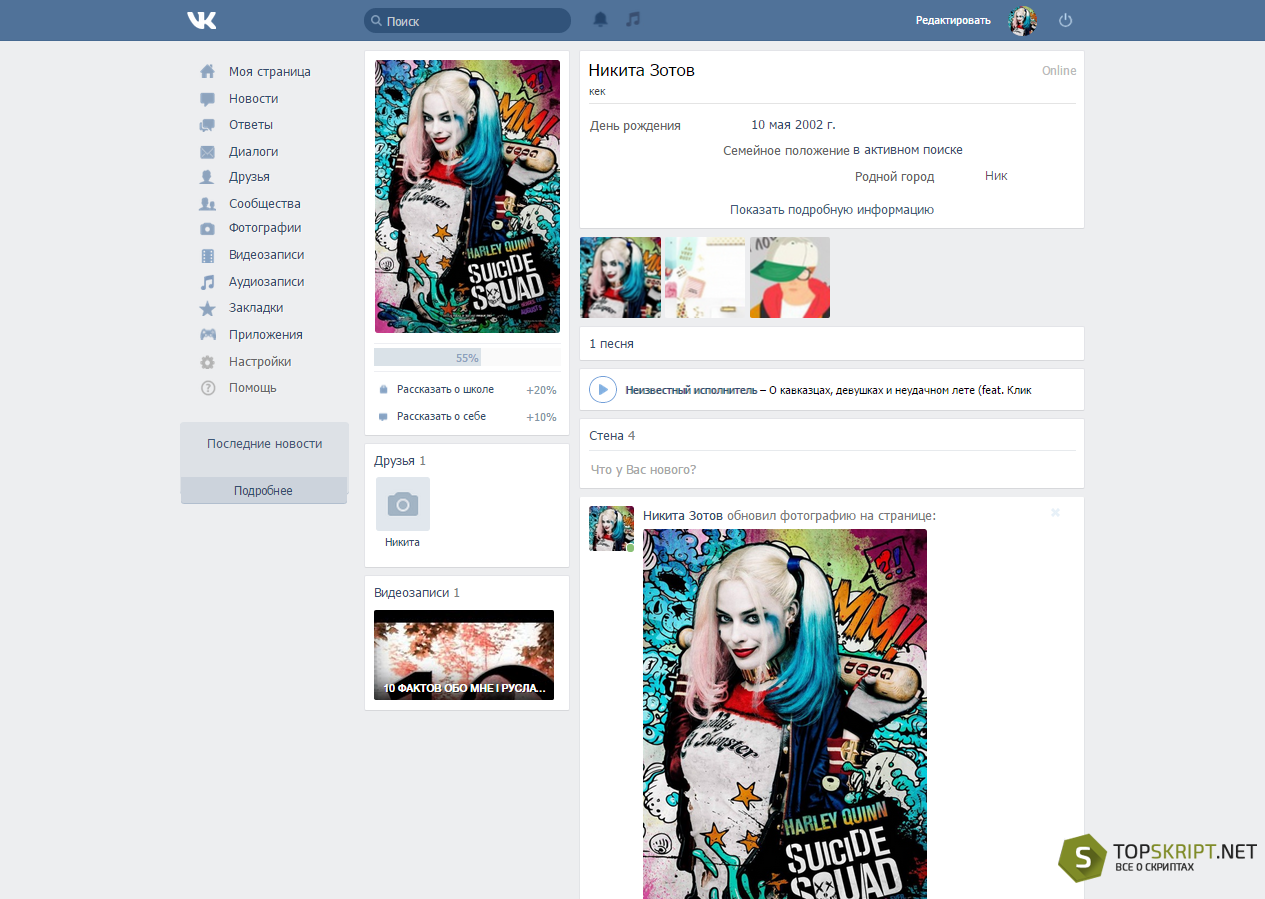1265x899 pixels.
Task: Open the 10 ФАКТОВ ОБО МНЕ video thumbnail
Action: coord(464,655)
